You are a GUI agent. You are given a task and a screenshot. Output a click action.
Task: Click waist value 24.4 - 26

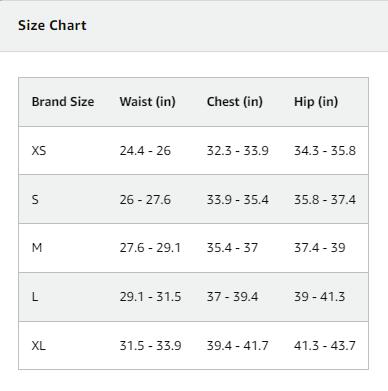coord(145,151)
